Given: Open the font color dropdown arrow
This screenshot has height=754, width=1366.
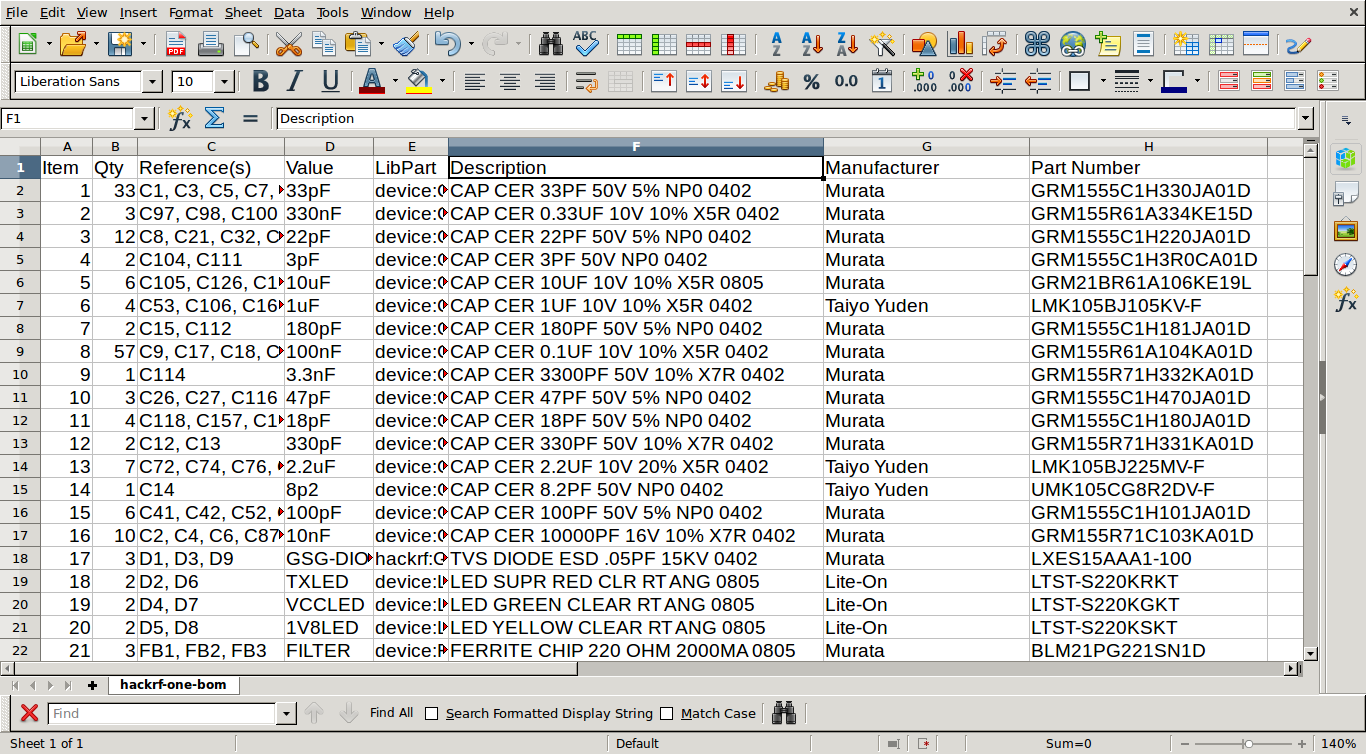Looking at the screenshot, I should tap(395, 82).
